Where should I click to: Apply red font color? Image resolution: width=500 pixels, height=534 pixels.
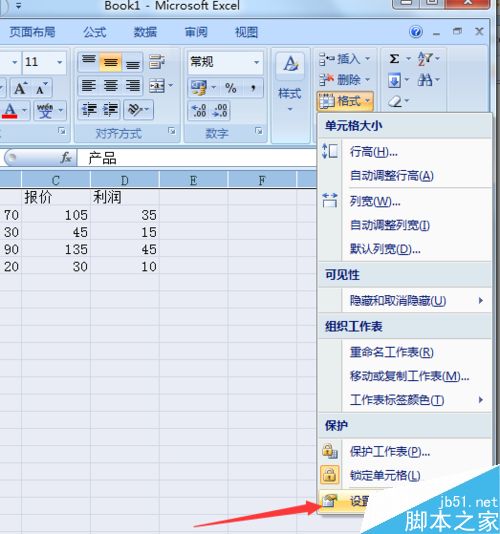(10, 111)
